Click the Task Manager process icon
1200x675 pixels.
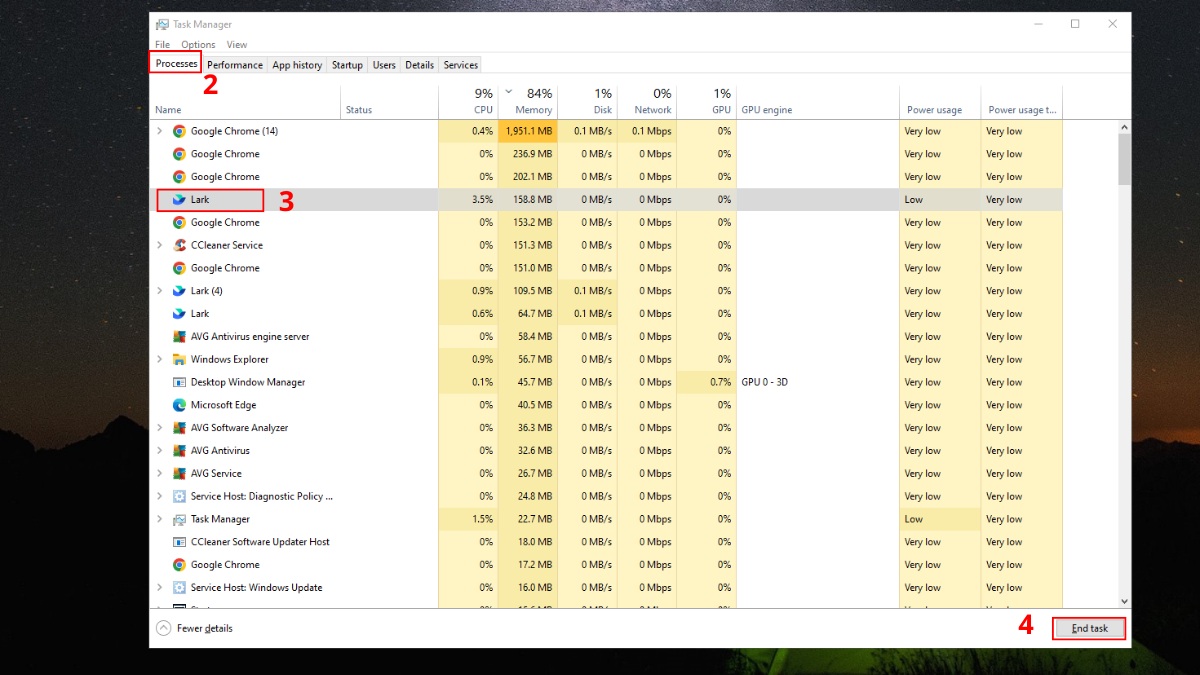click(180, 518)
